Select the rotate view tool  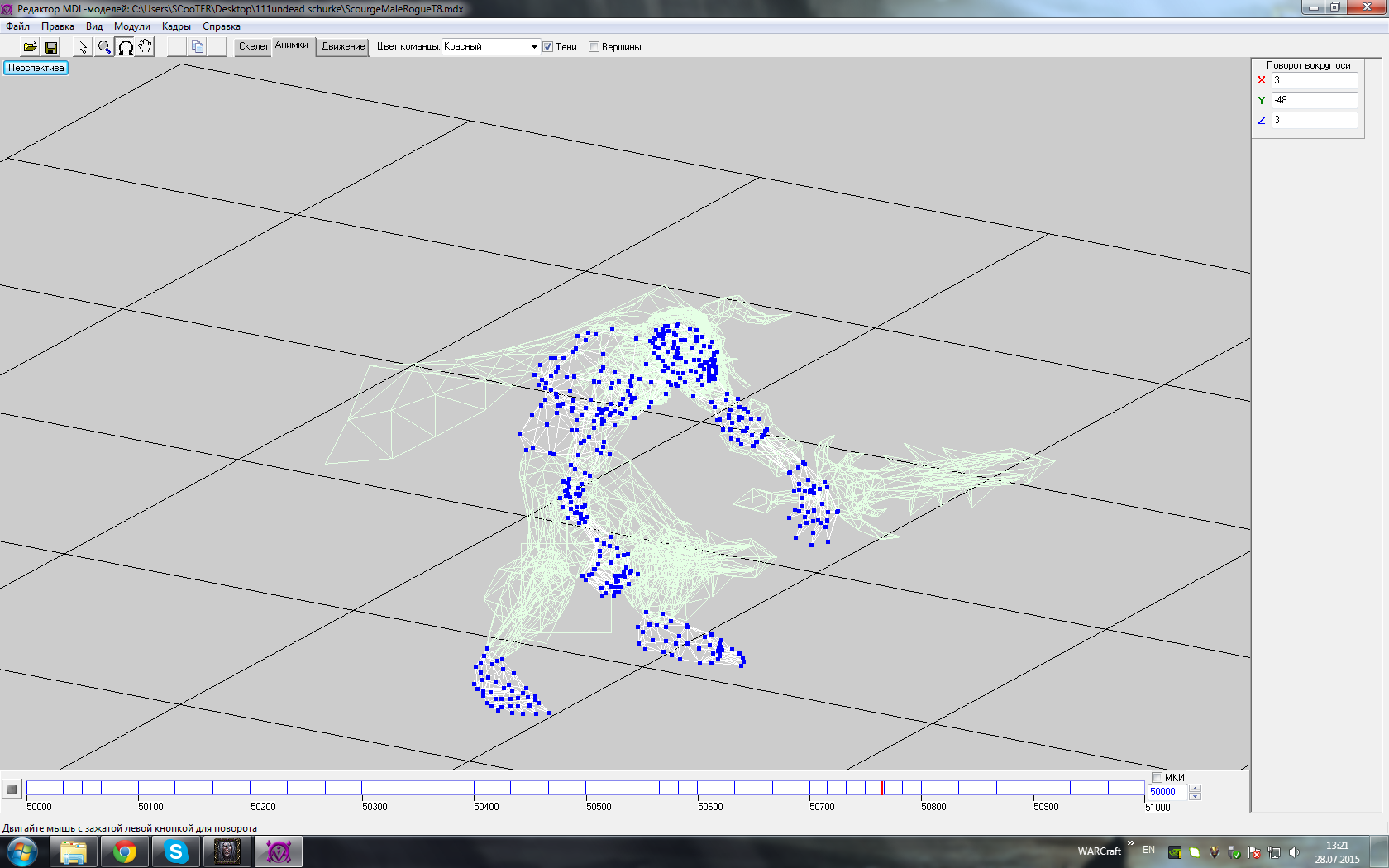coord(125,47)
